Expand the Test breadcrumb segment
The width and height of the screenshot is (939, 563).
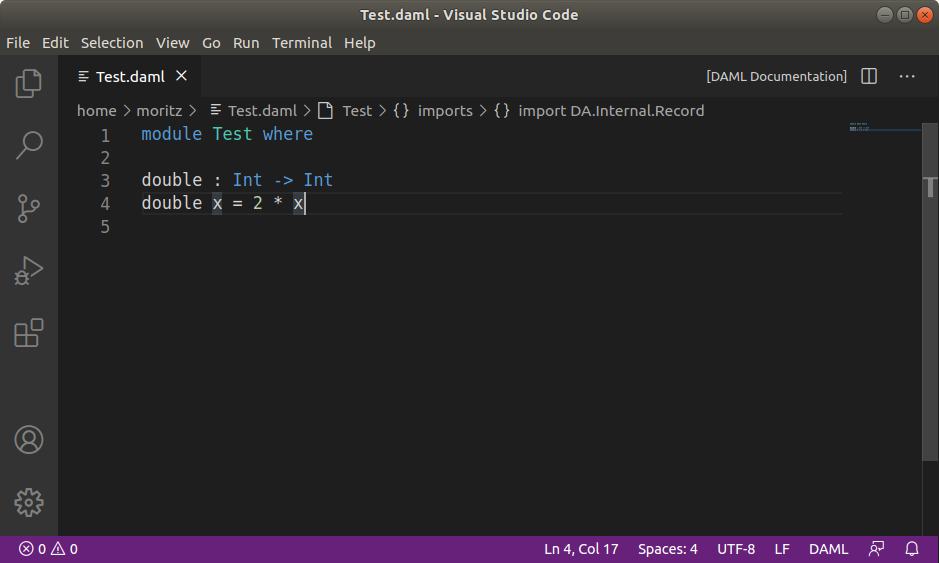(356, 111)
